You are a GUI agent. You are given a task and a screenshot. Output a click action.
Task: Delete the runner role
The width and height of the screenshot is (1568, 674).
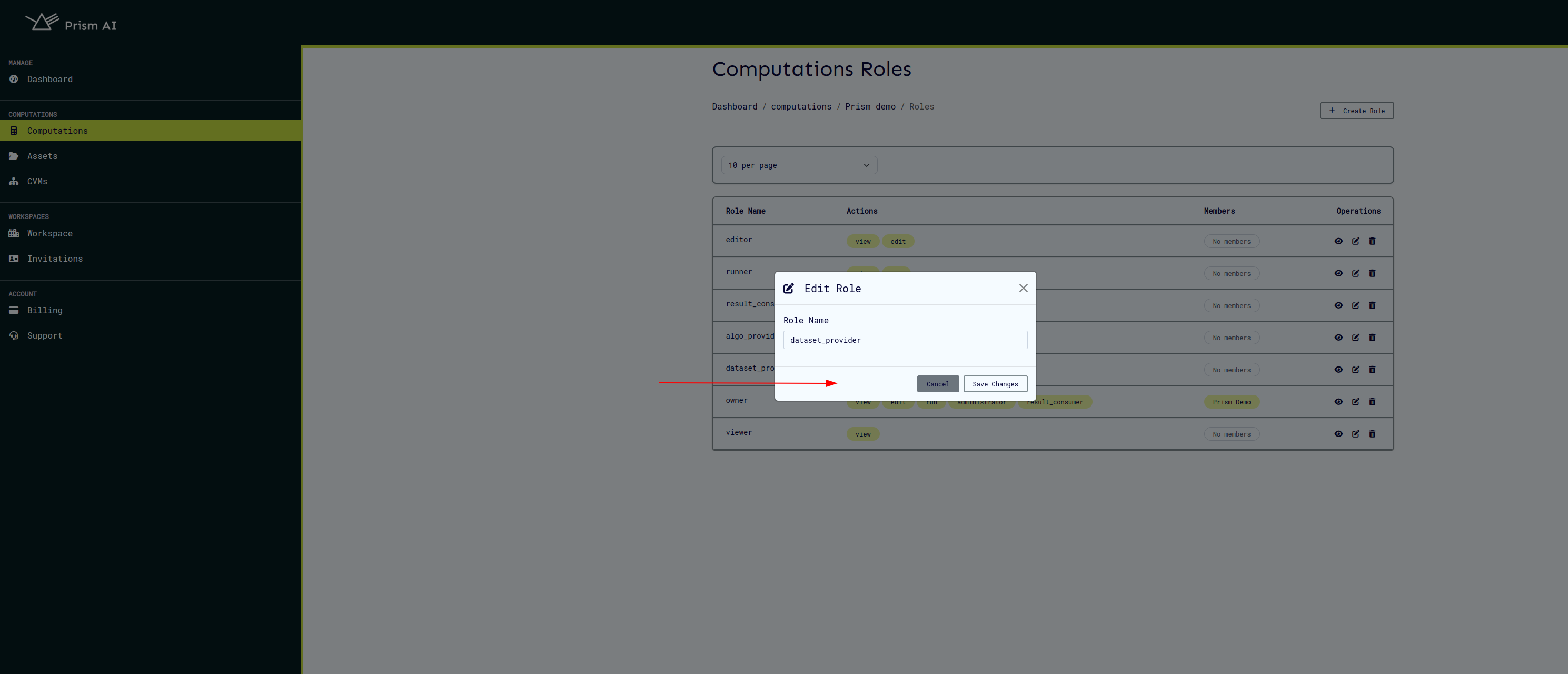pyautogui.click(x=1372, y=273)
